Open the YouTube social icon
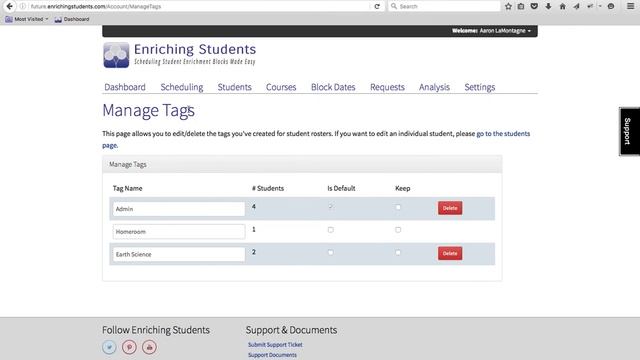The height and width of the screenshot is (360, 640). [149, 347]
